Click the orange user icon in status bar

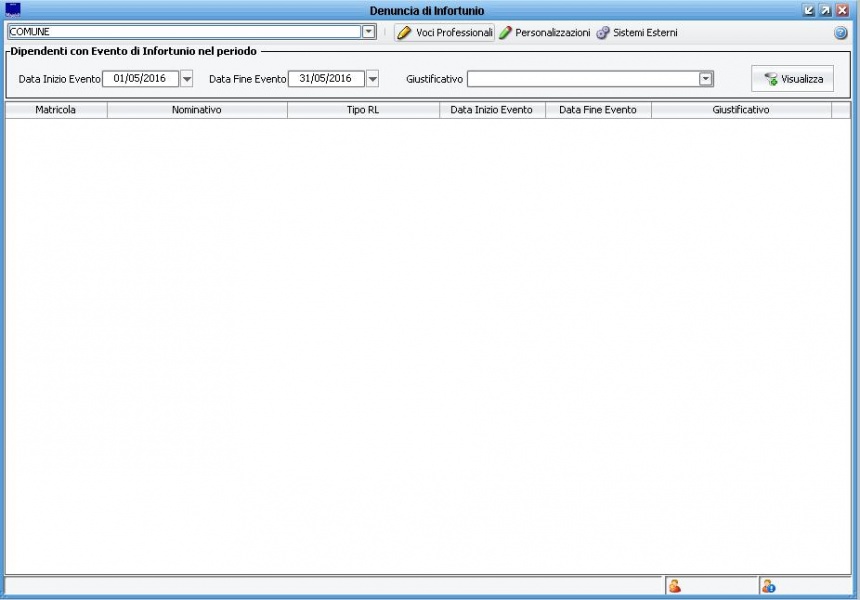pyautogui.click(x=675, y=586)
